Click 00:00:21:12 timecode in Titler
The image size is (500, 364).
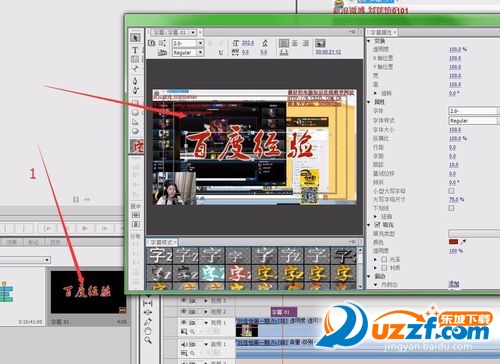328,52
